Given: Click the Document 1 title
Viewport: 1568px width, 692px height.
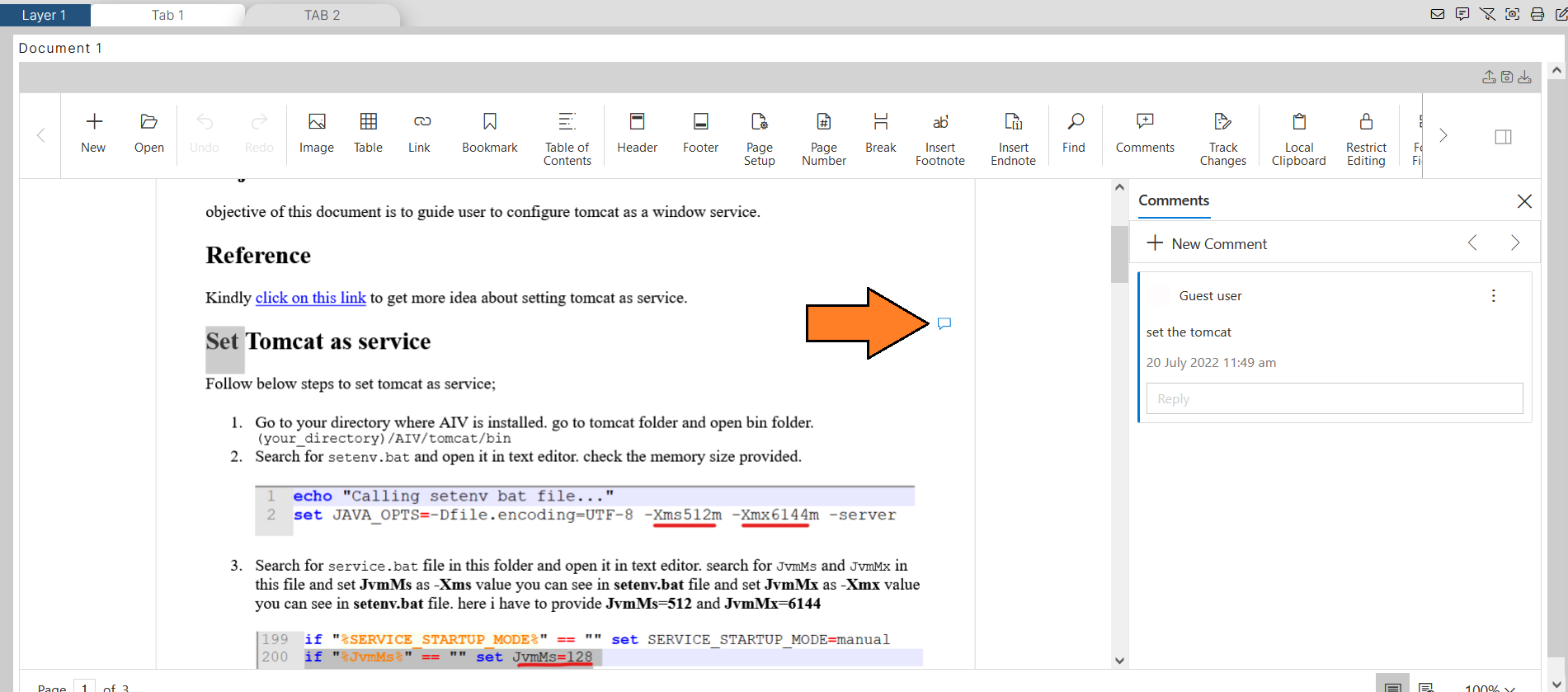Looking at the screenshot, I should click(x=60, y=48).
